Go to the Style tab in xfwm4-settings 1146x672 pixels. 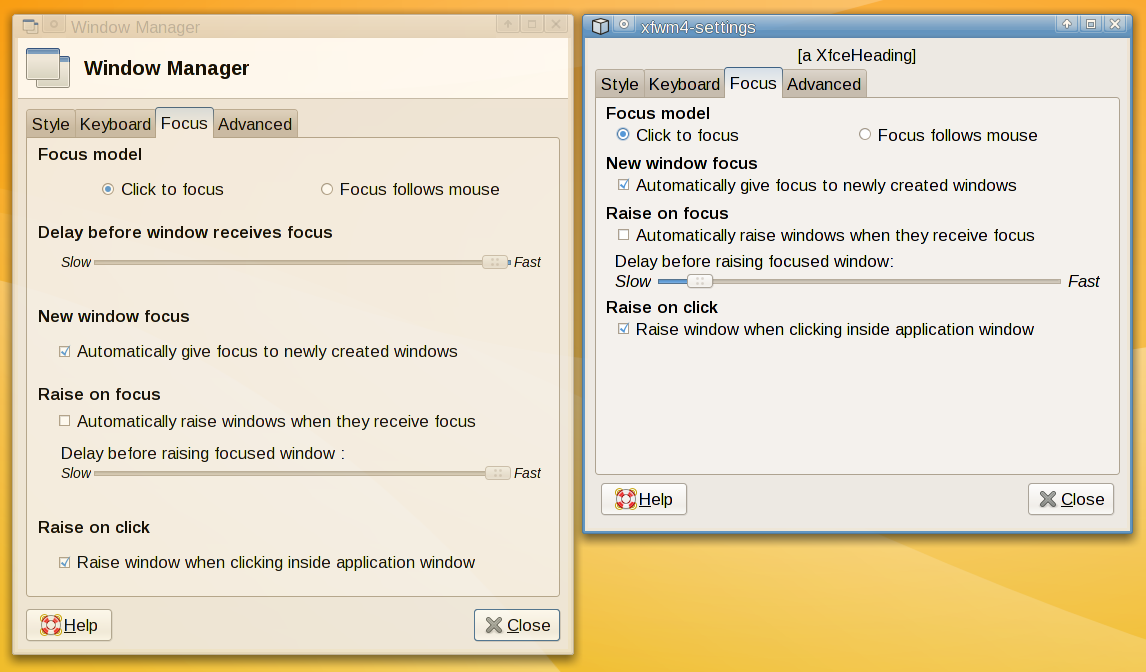pos(620,84)
